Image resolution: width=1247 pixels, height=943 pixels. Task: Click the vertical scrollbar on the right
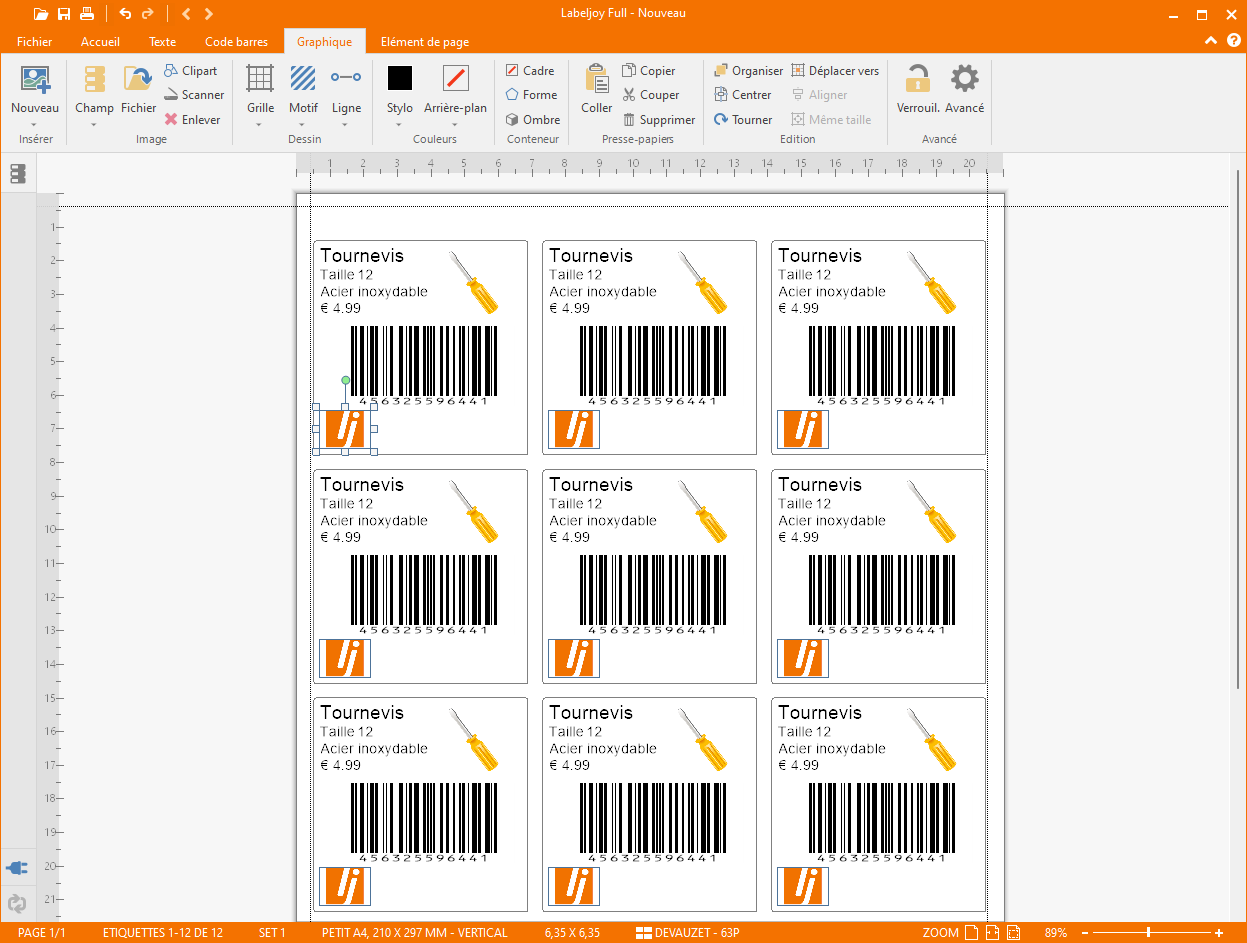[x=1240, y=430]
